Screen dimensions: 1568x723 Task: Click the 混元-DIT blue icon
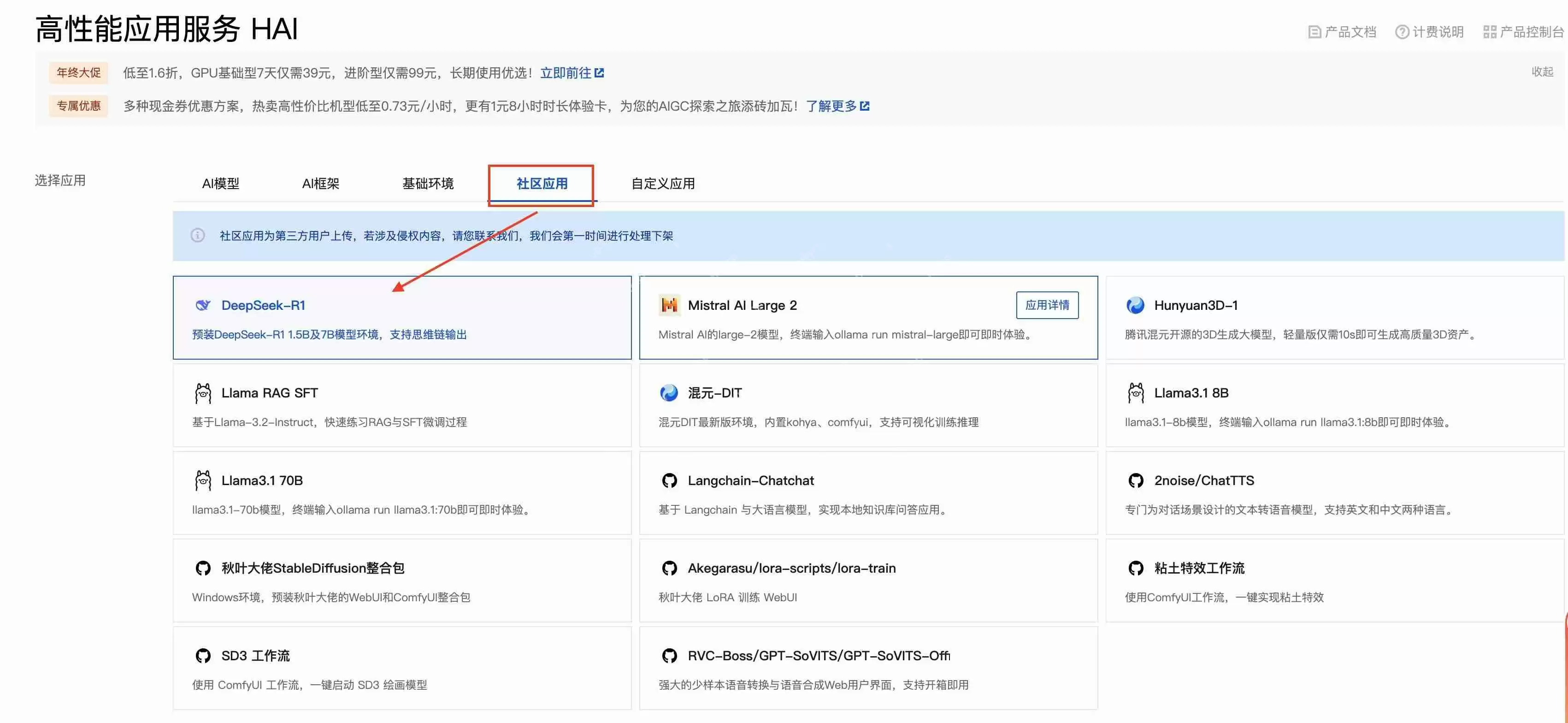669,393
